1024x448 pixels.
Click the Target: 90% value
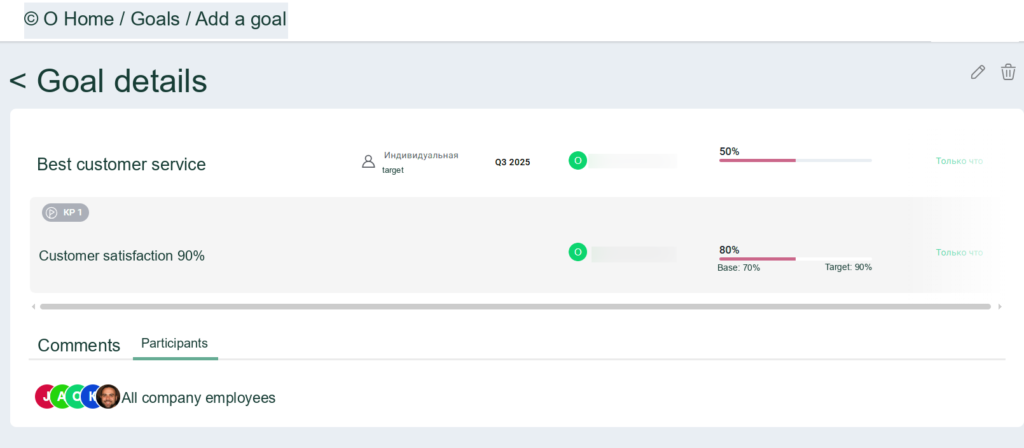848,268
